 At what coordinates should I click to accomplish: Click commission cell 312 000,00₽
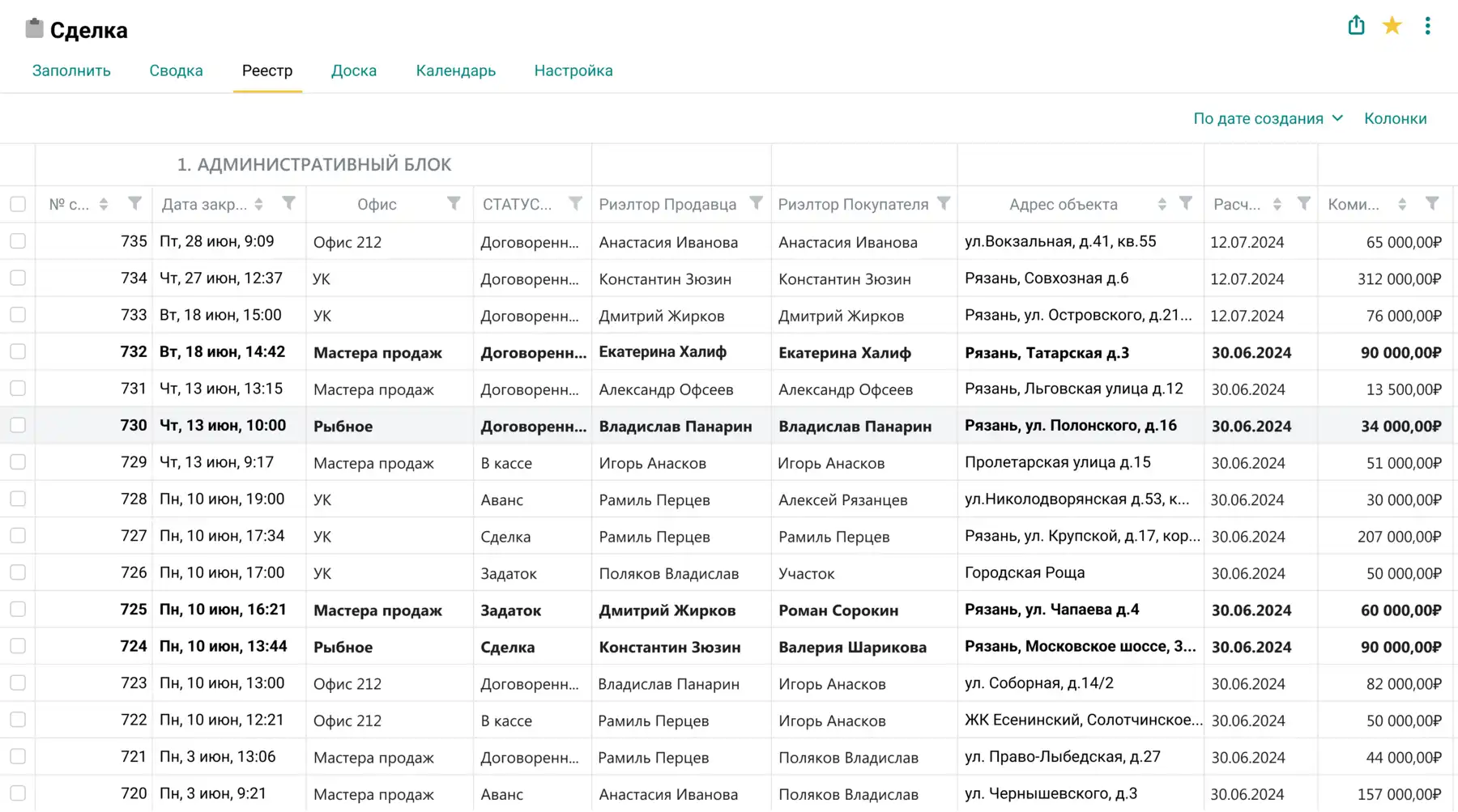click(x=1399, y=278)
